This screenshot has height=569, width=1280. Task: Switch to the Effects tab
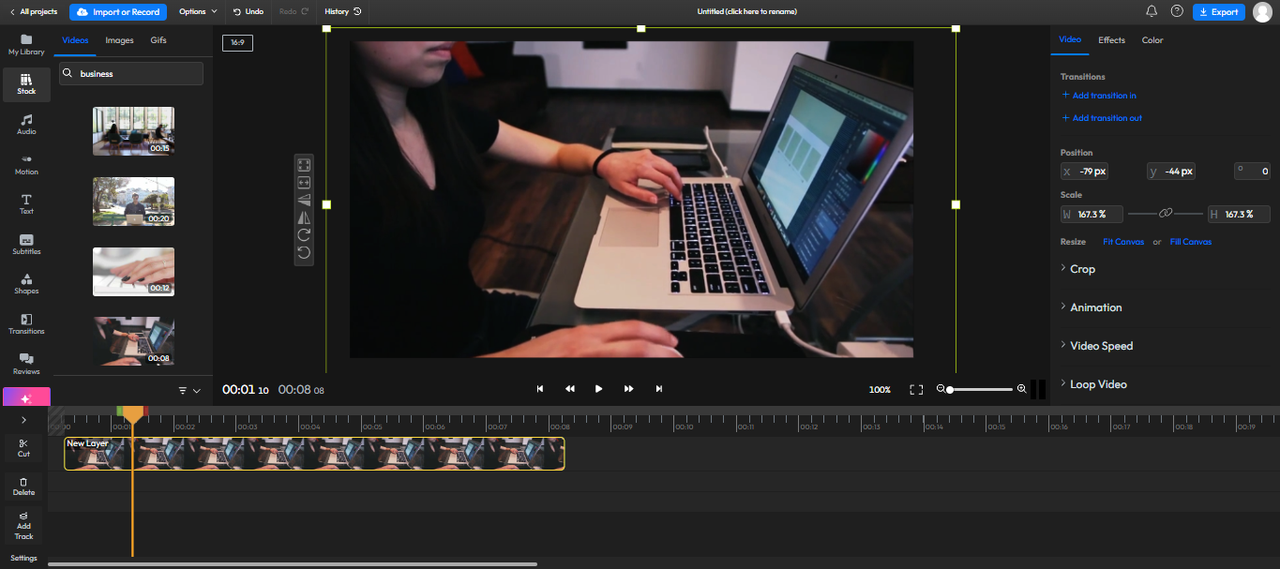[1111, 40]
